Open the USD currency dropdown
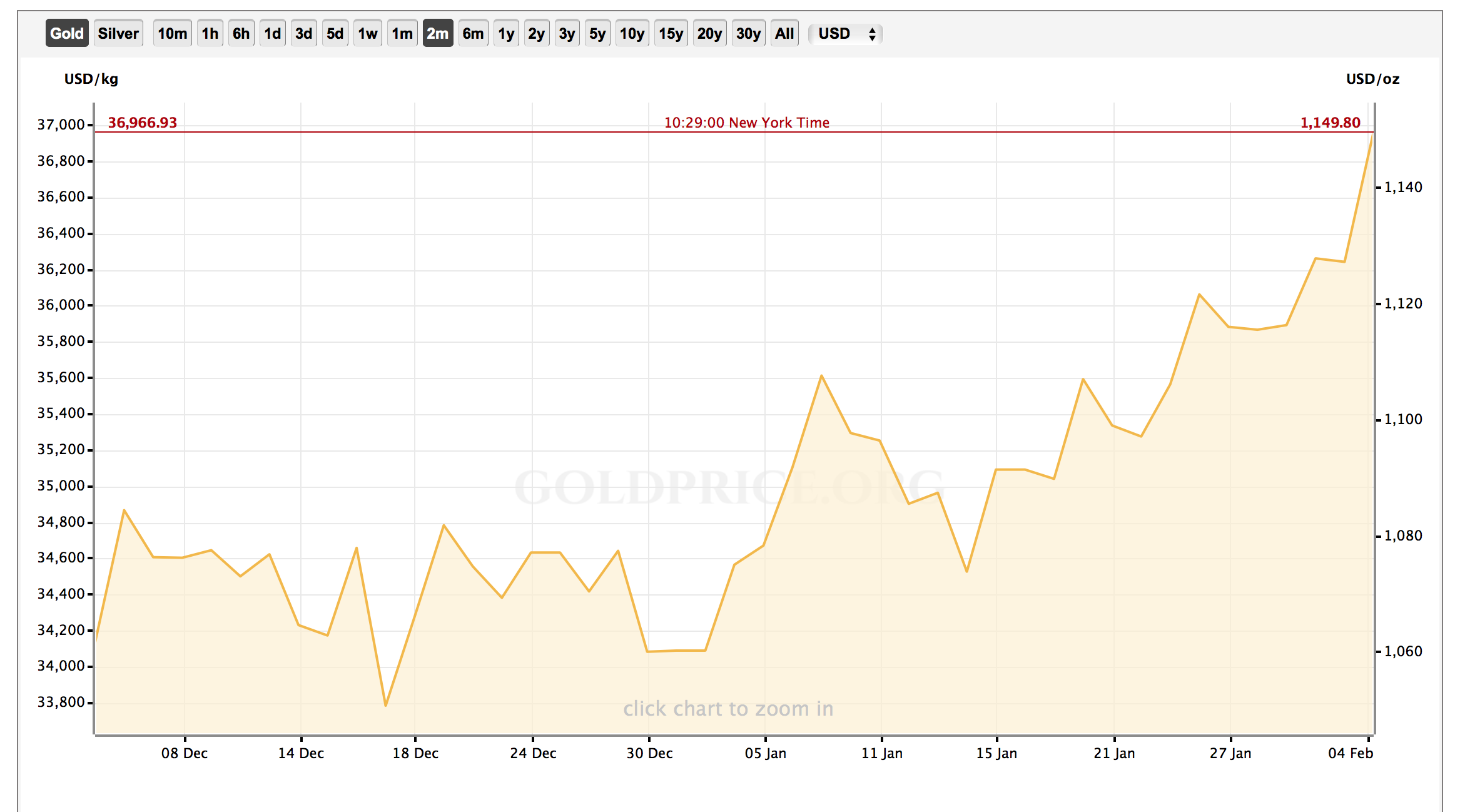 (x=841, y=33)
